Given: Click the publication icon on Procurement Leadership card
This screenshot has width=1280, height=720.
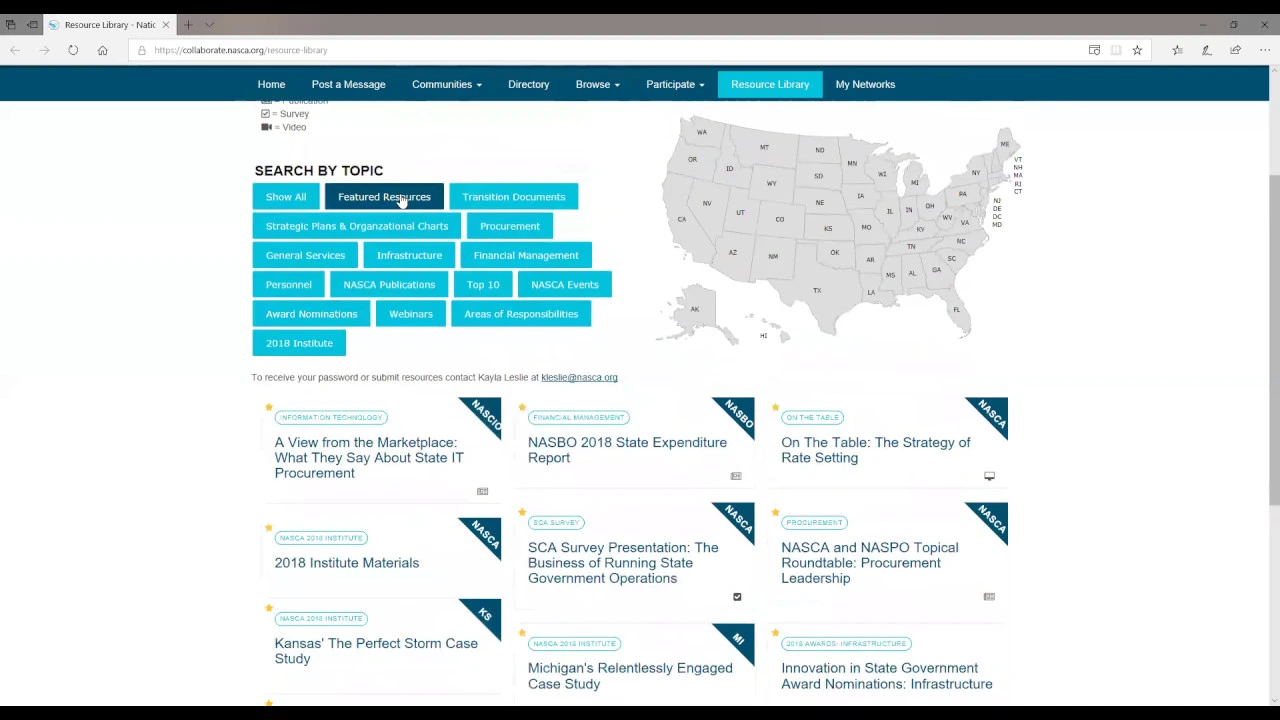Looking at the screenshot, I should pyautogui.click(x=989, y=597).
